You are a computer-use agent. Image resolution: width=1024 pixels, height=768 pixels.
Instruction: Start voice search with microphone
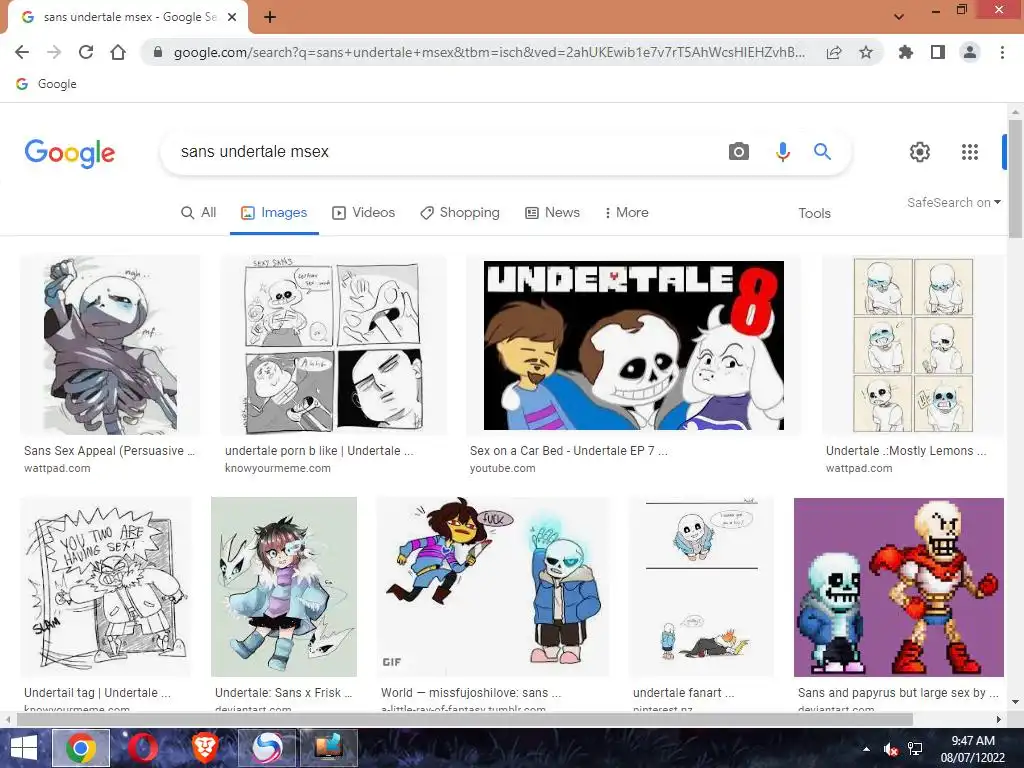pyautogui.click(x=782, y=152)
